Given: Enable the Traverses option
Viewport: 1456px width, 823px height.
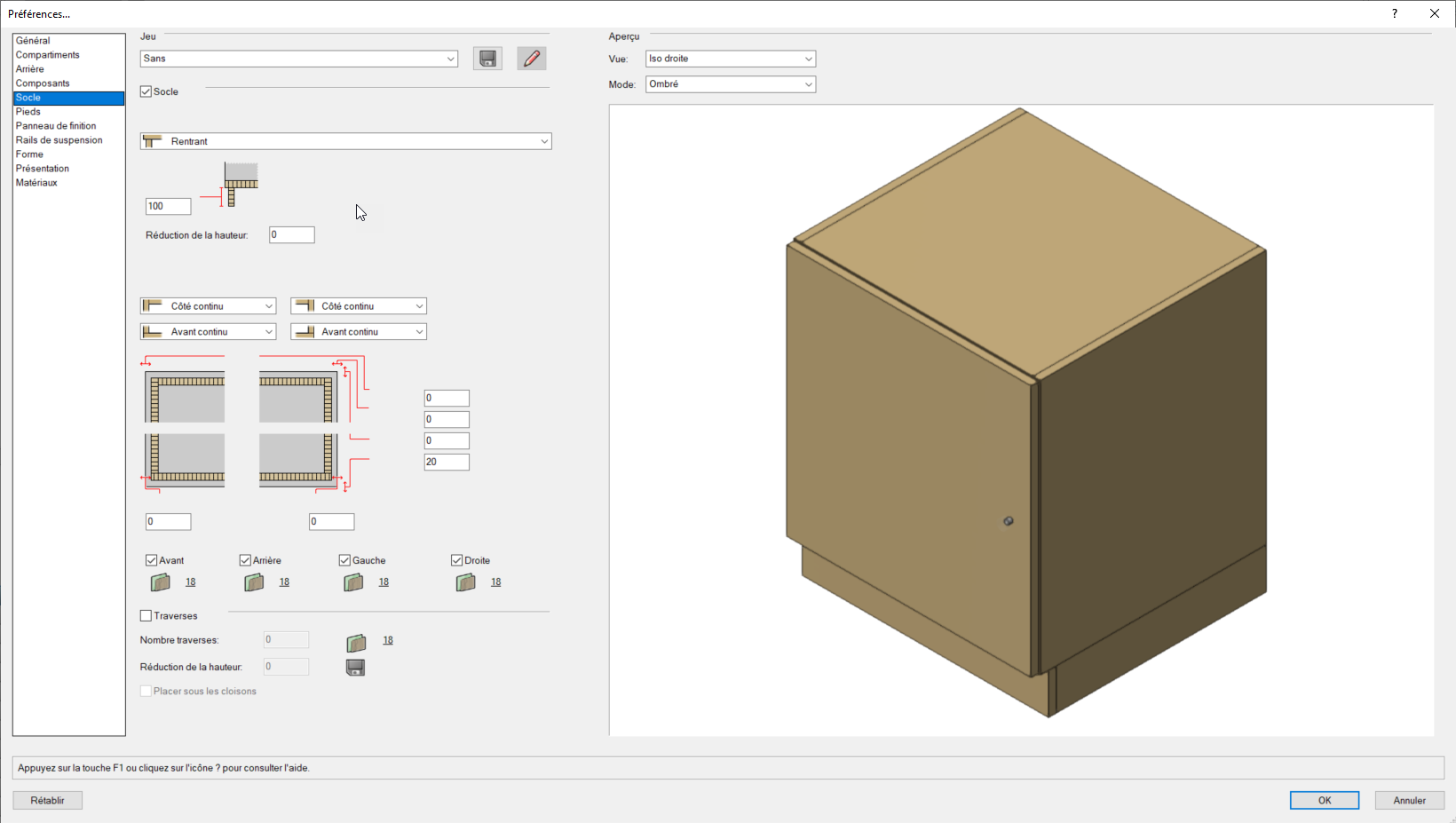Looking at the screenshot, I should [x=145, y=614].
